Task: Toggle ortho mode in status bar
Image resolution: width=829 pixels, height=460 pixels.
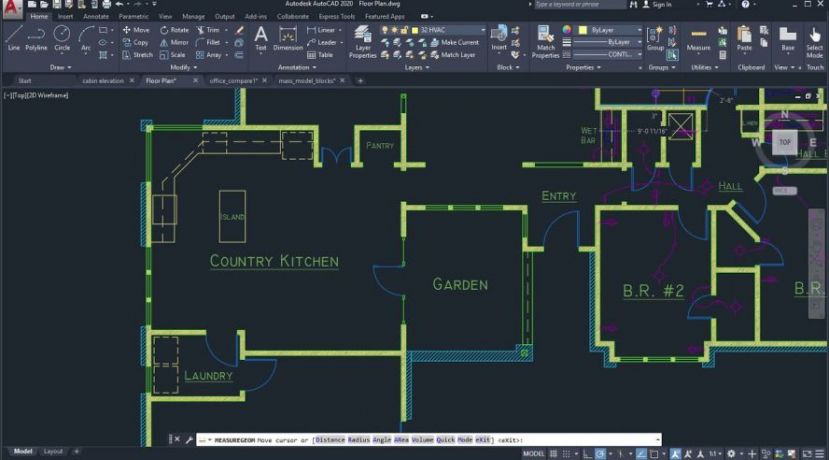Action: coord(587,454)
